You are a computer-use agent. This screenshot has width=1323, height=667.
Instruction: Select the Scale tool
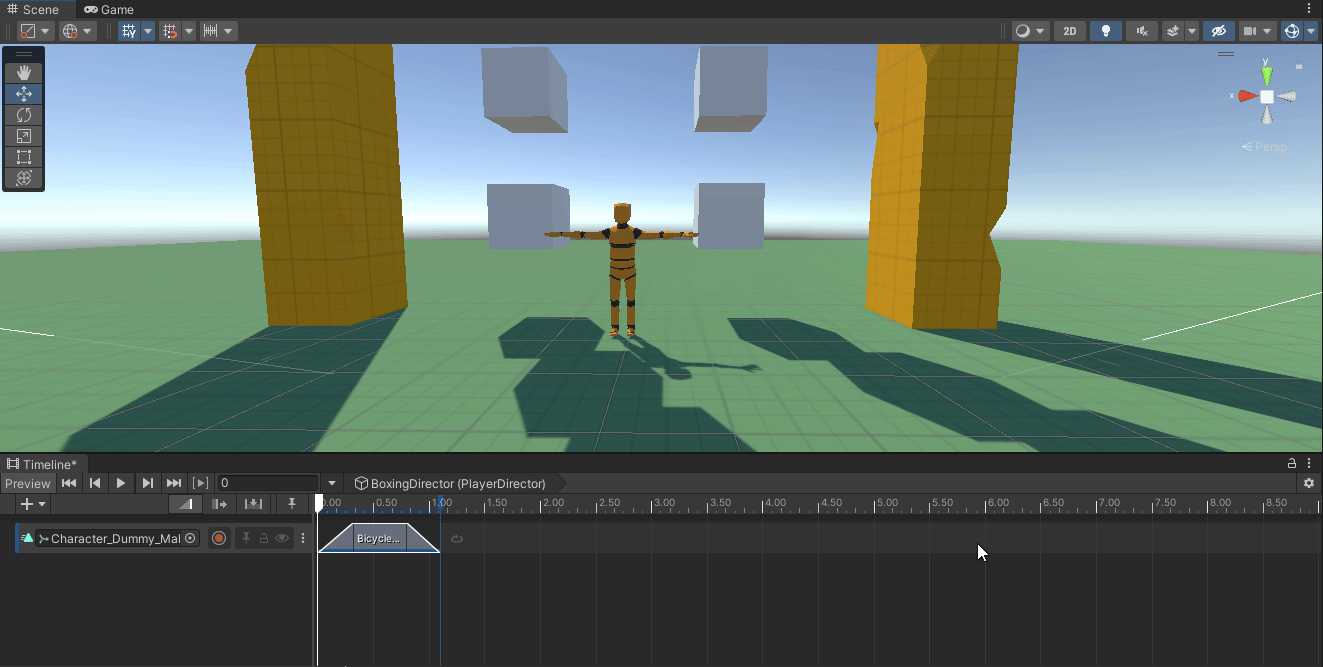pos(23,136)
